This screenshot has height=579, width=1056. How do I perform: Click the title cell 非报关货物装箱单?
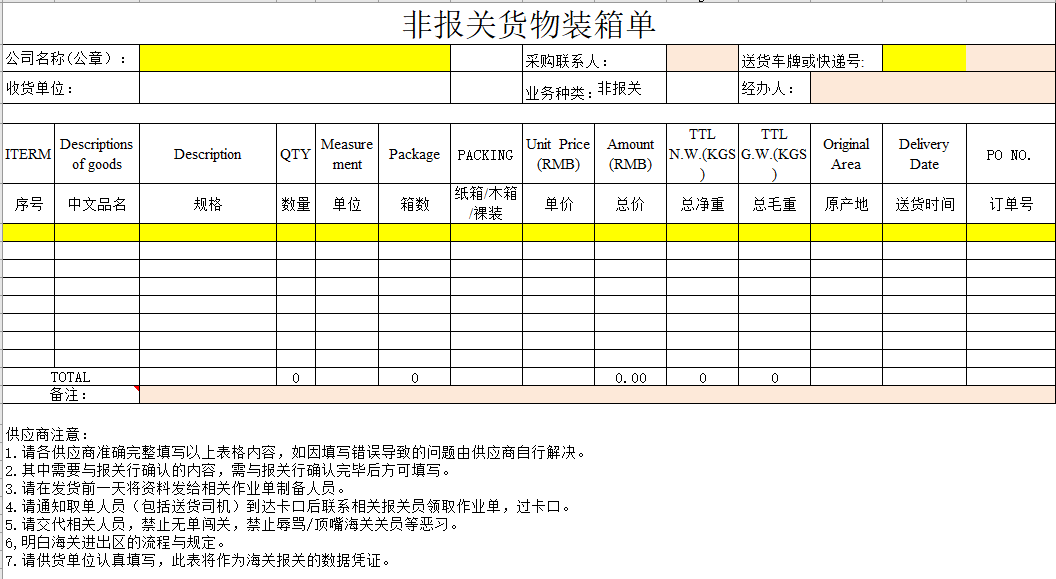click(528, 24)
